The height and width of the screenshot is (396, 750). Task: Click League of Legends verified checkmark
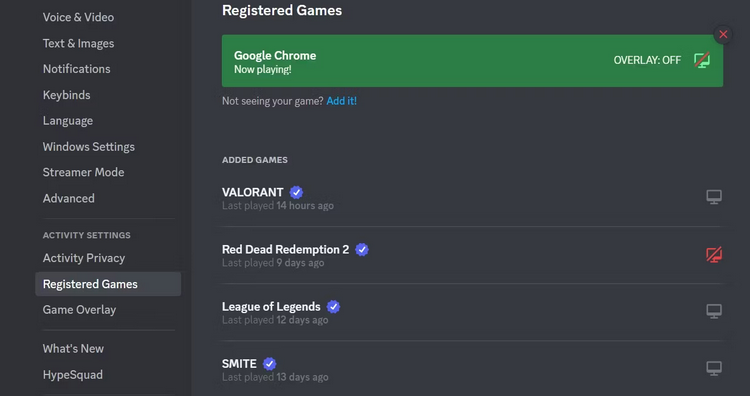(x=333, y=307)
